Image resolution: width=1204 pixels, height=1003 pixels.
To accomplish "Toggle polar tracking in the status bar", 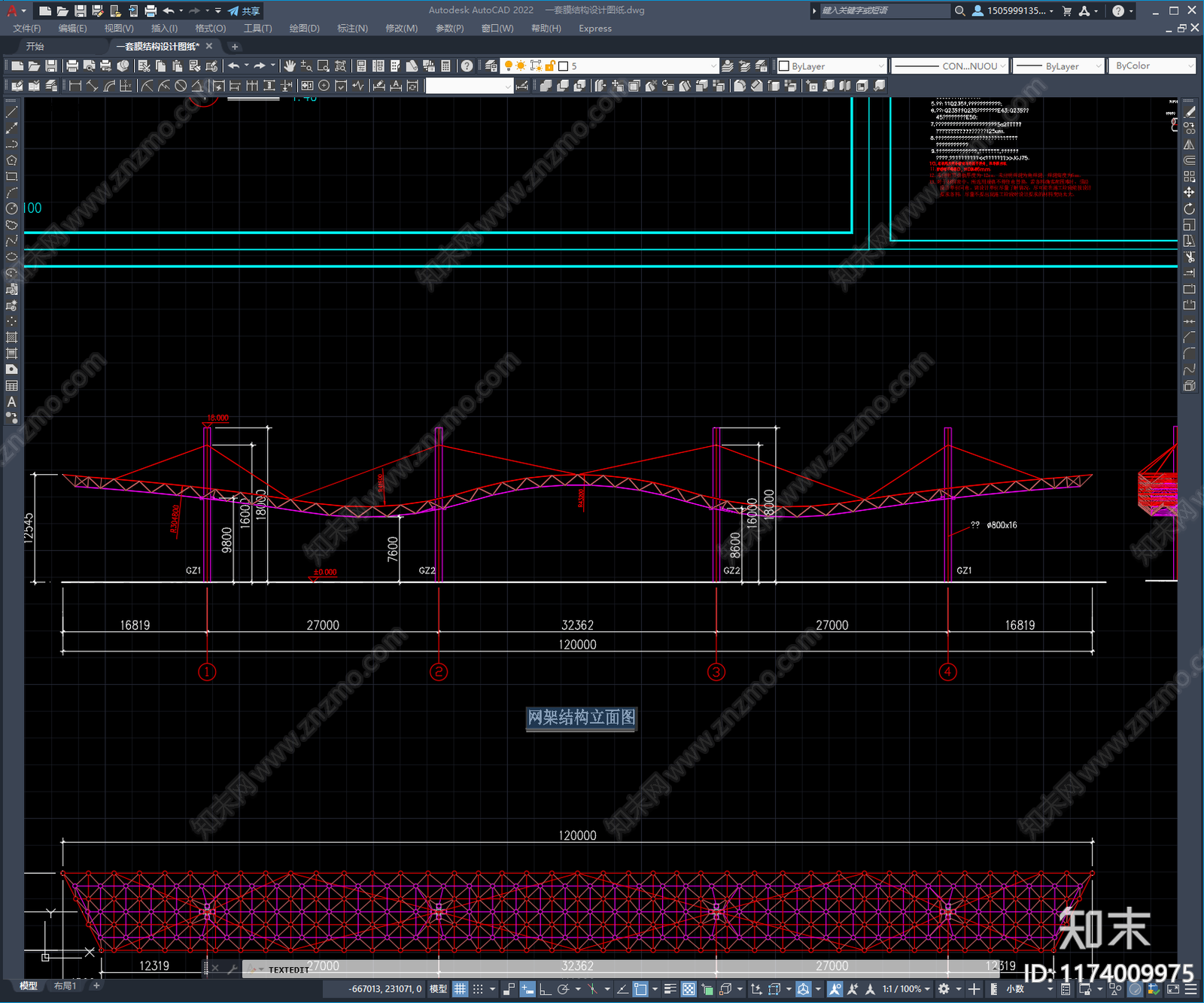I will tap(563, 989).
